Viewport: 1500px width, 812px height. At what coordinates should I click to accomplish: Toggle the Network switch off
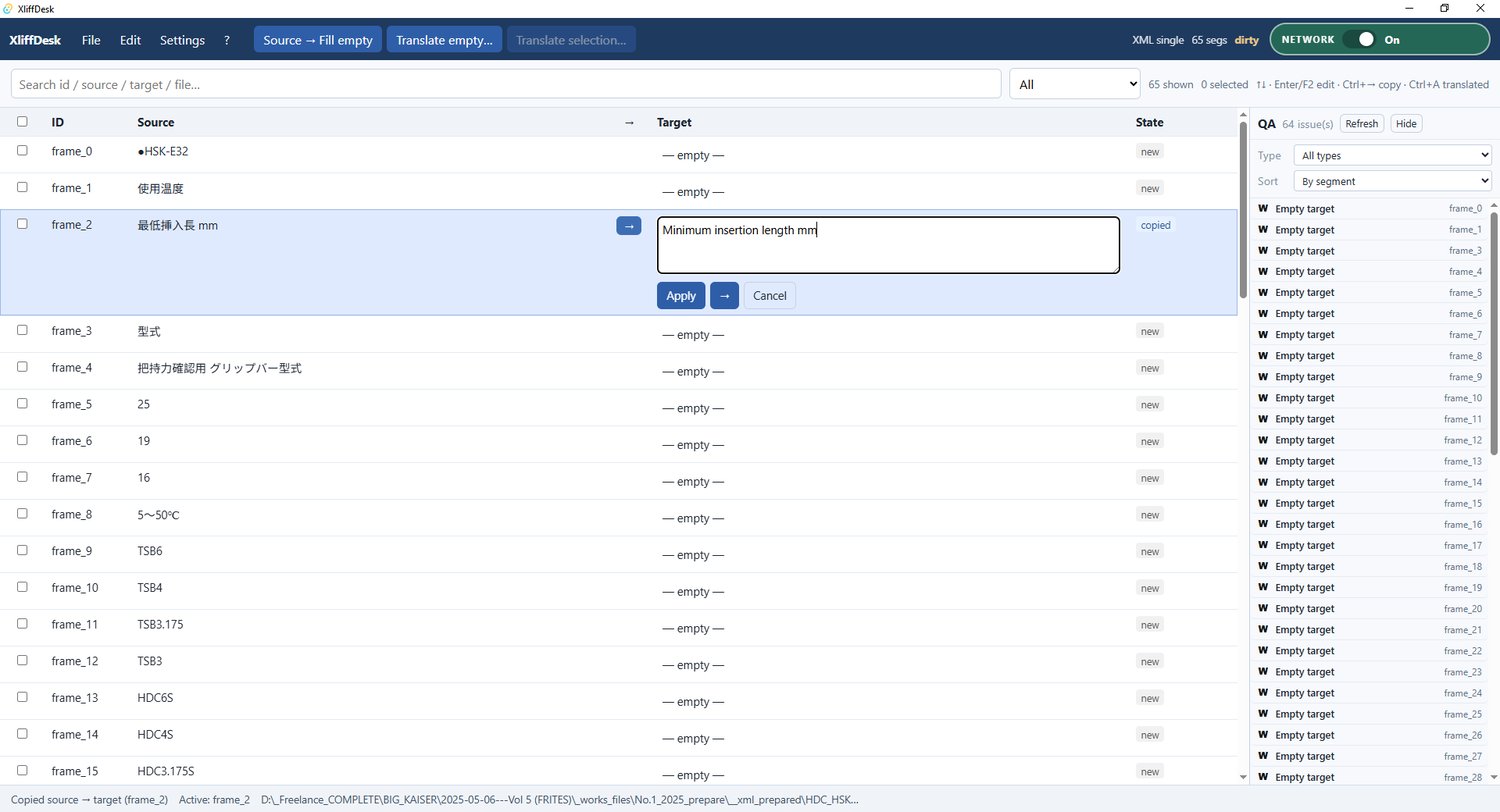tap(1359, 40)
